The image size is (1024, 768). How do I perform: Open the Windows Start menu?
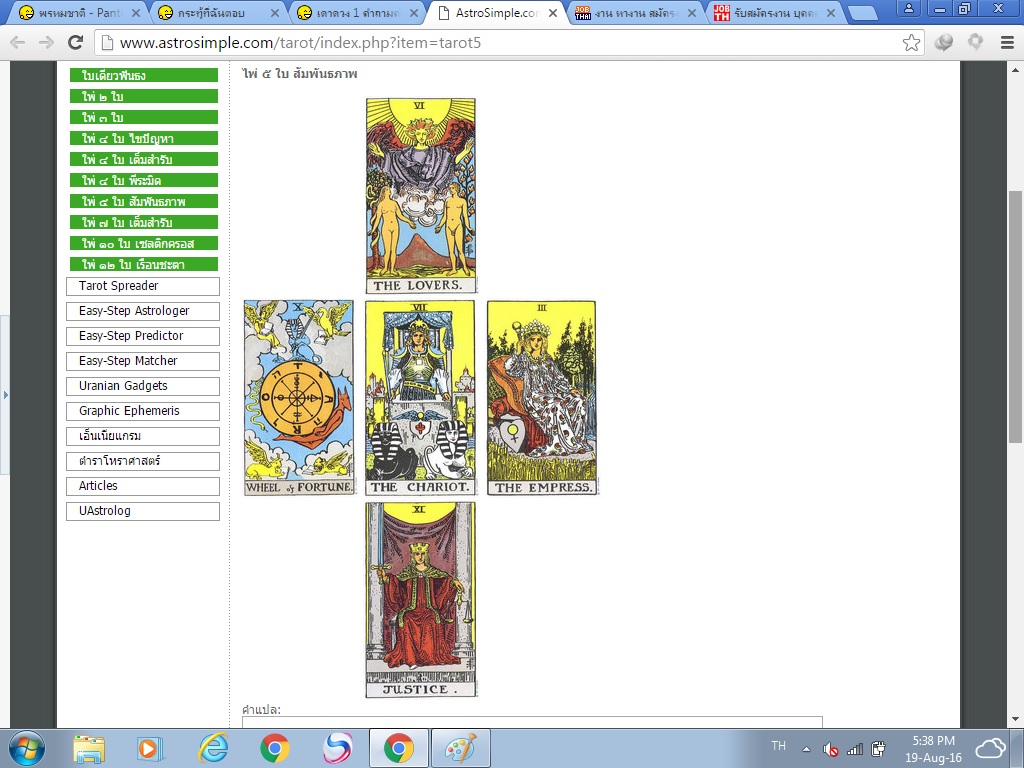click(x=27, y=748)
